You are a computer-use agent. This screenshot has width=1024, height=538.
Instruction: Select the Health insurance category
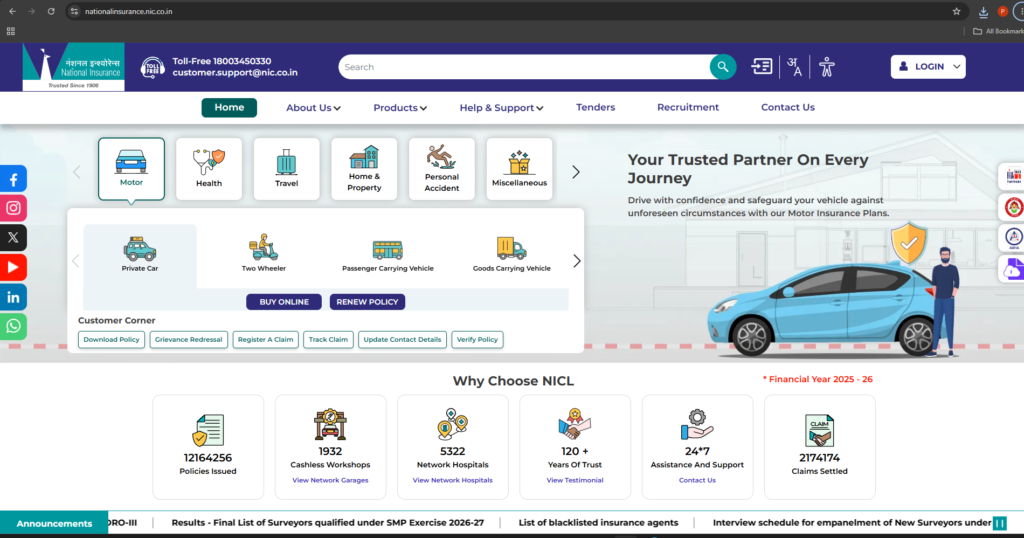209,168
